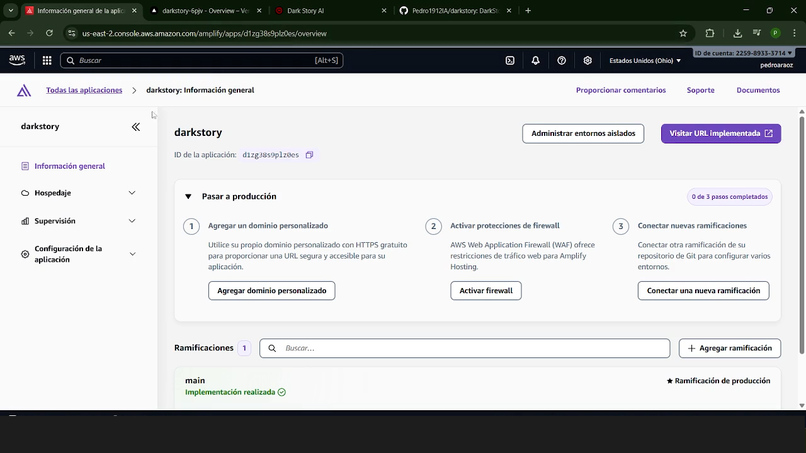Open Chrome downloads icon

[737, 33]
